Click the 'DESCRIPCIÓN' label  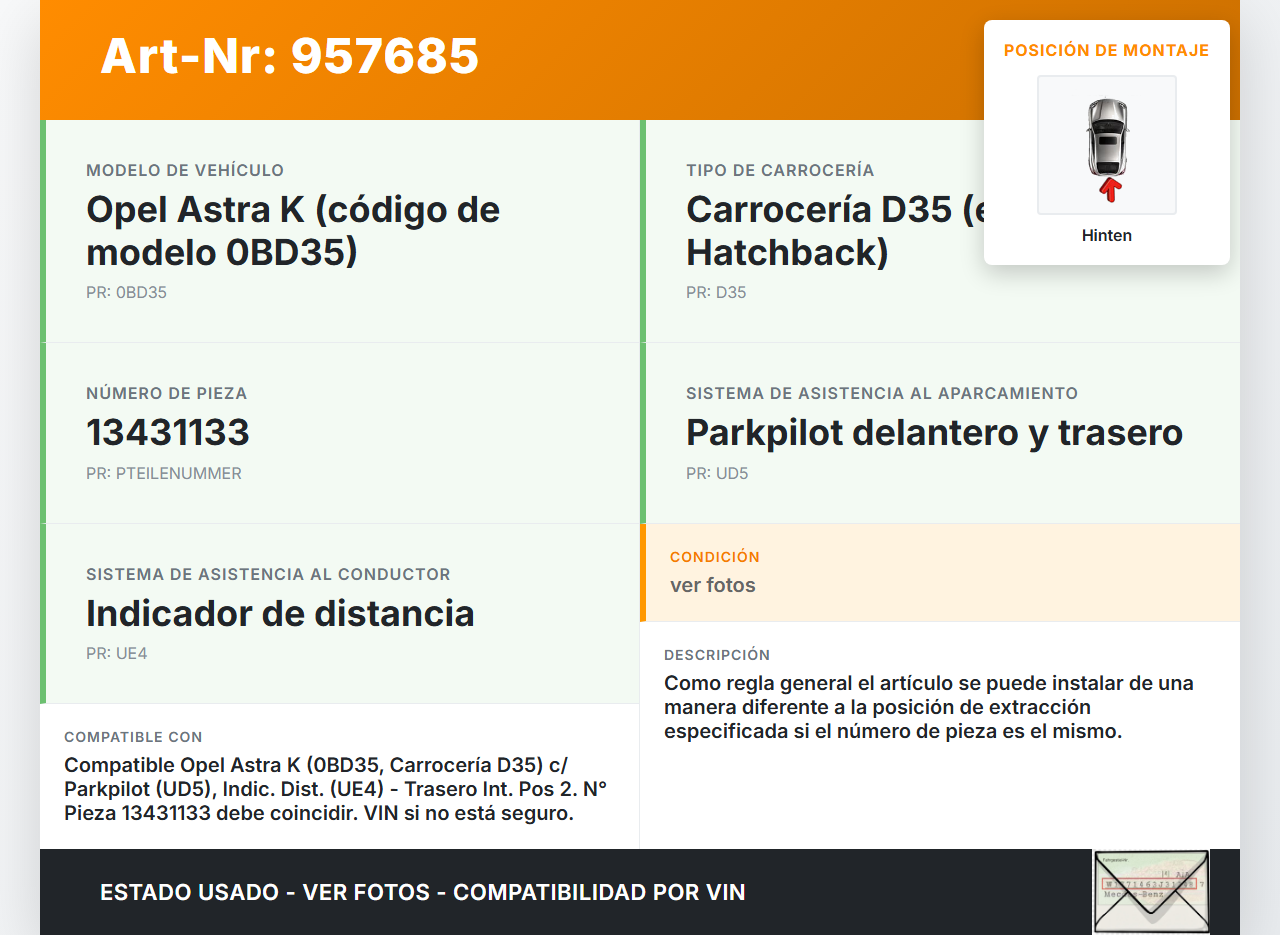tap(717, 655)
